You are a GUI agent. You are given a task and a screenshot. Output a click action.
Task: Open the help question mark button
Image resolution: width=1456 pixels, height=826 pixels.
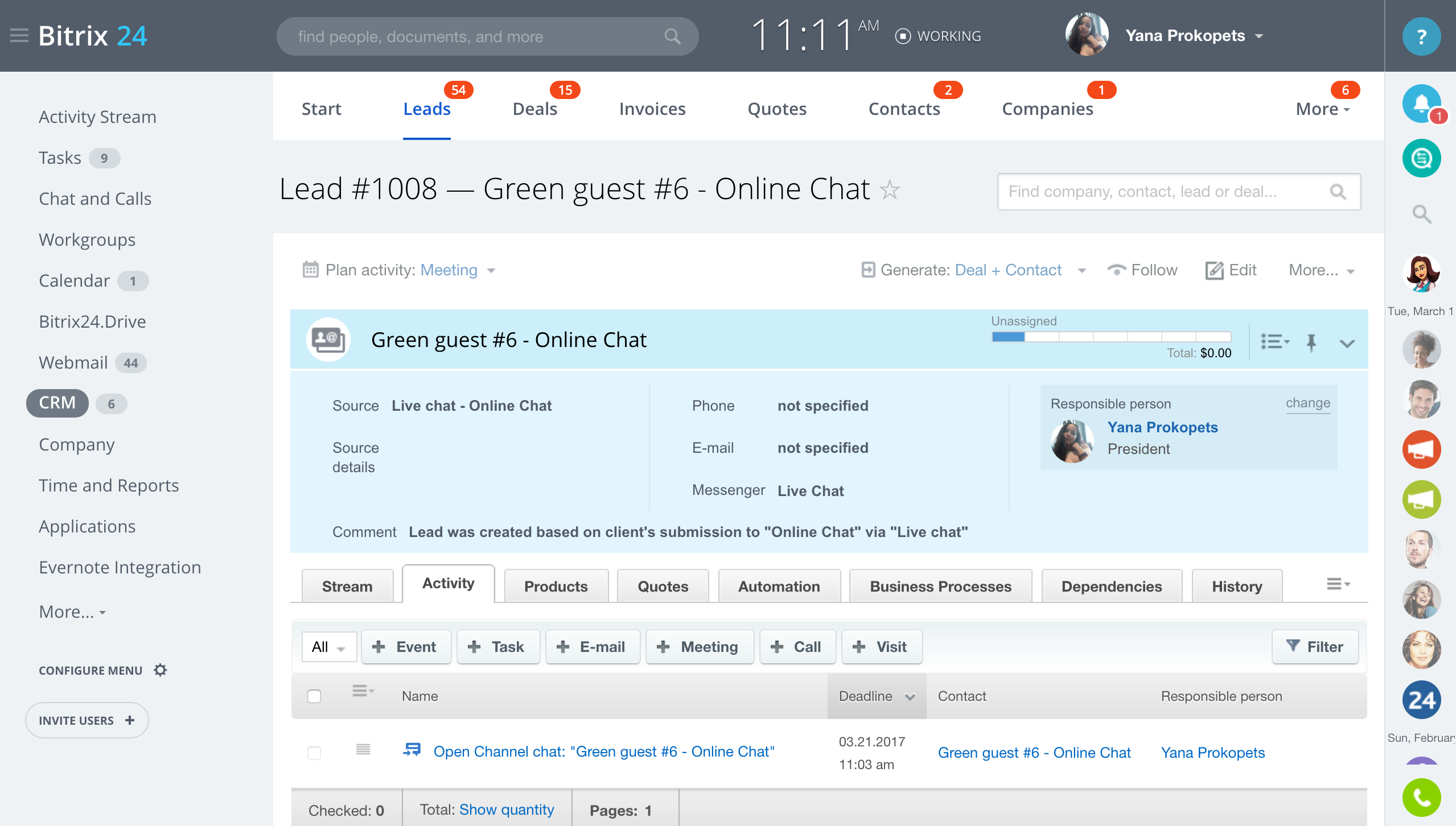tap(1421, 36)
